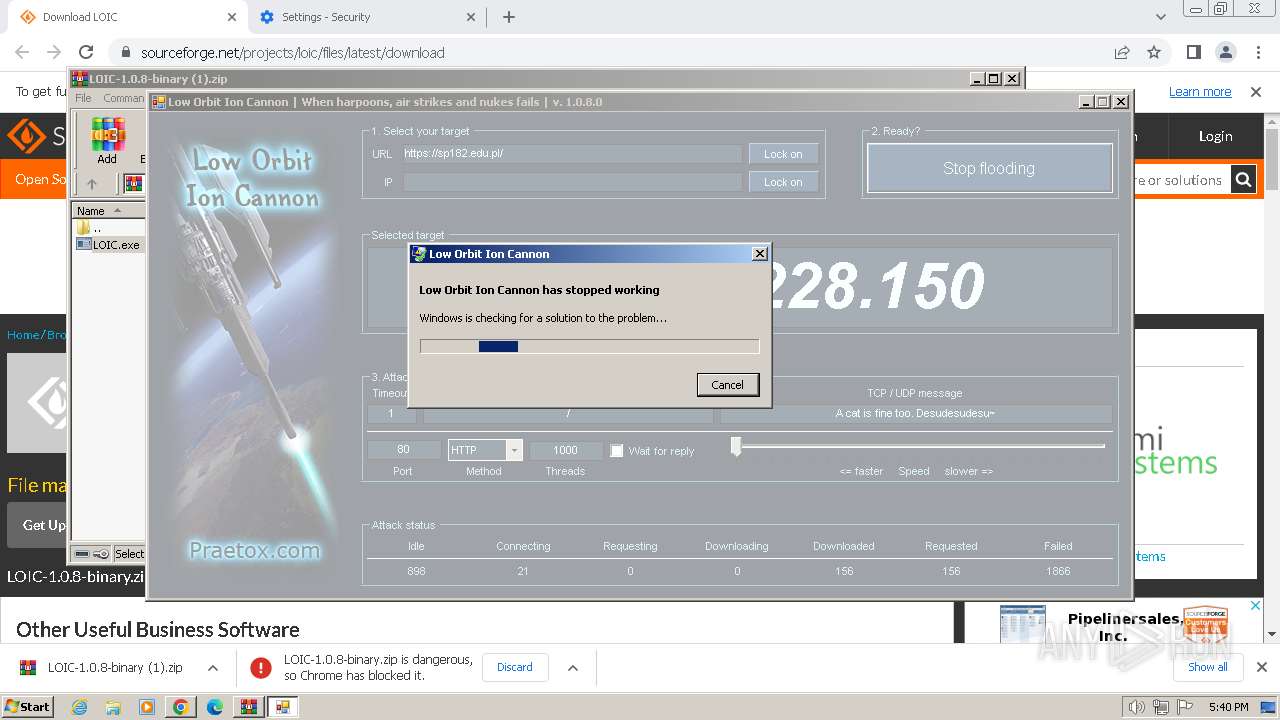Click the Praetox.com link in LOIC

tap(255, 550)
